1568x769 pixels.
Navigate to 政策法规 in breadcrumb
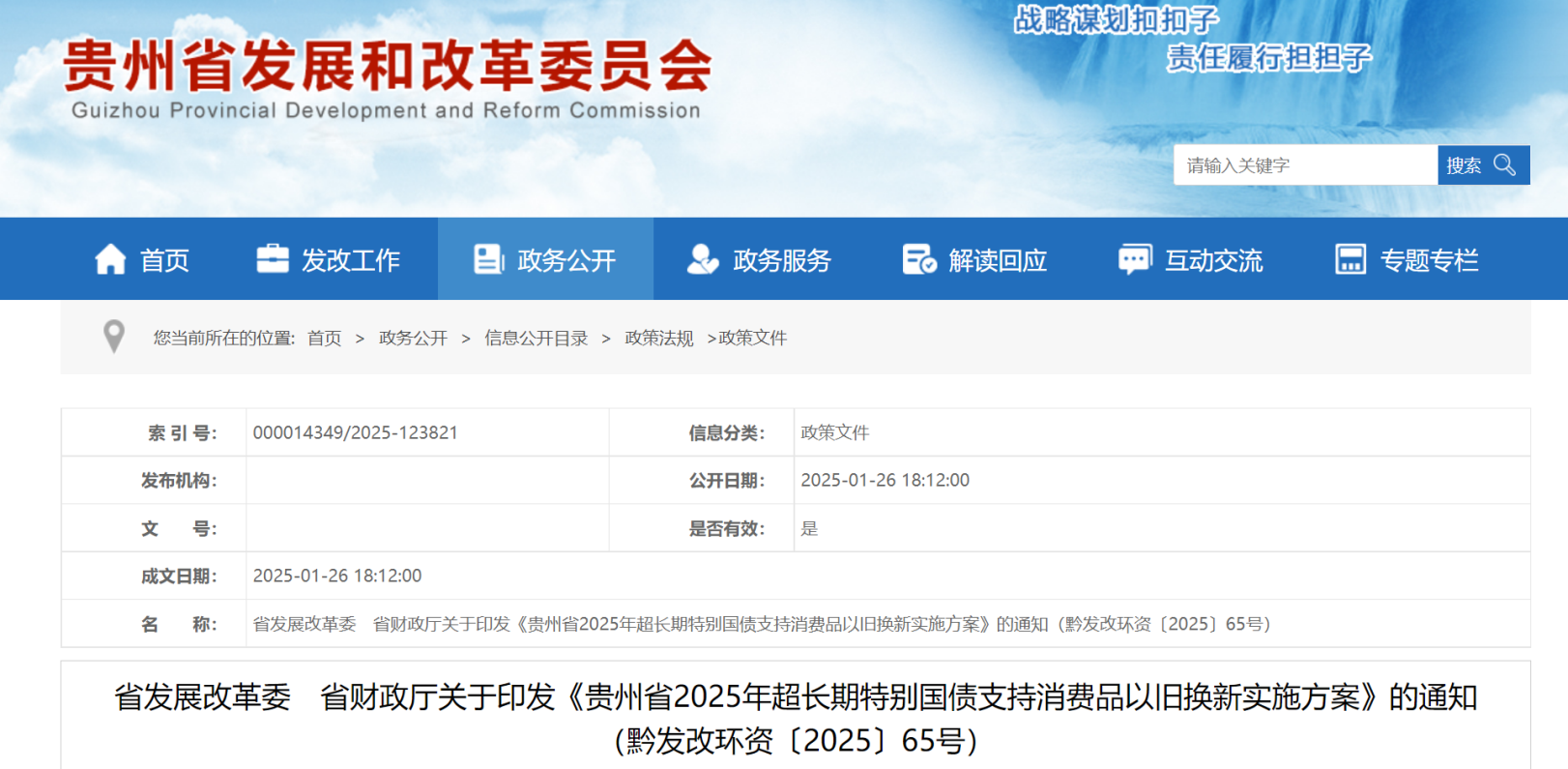click(658, 338)
